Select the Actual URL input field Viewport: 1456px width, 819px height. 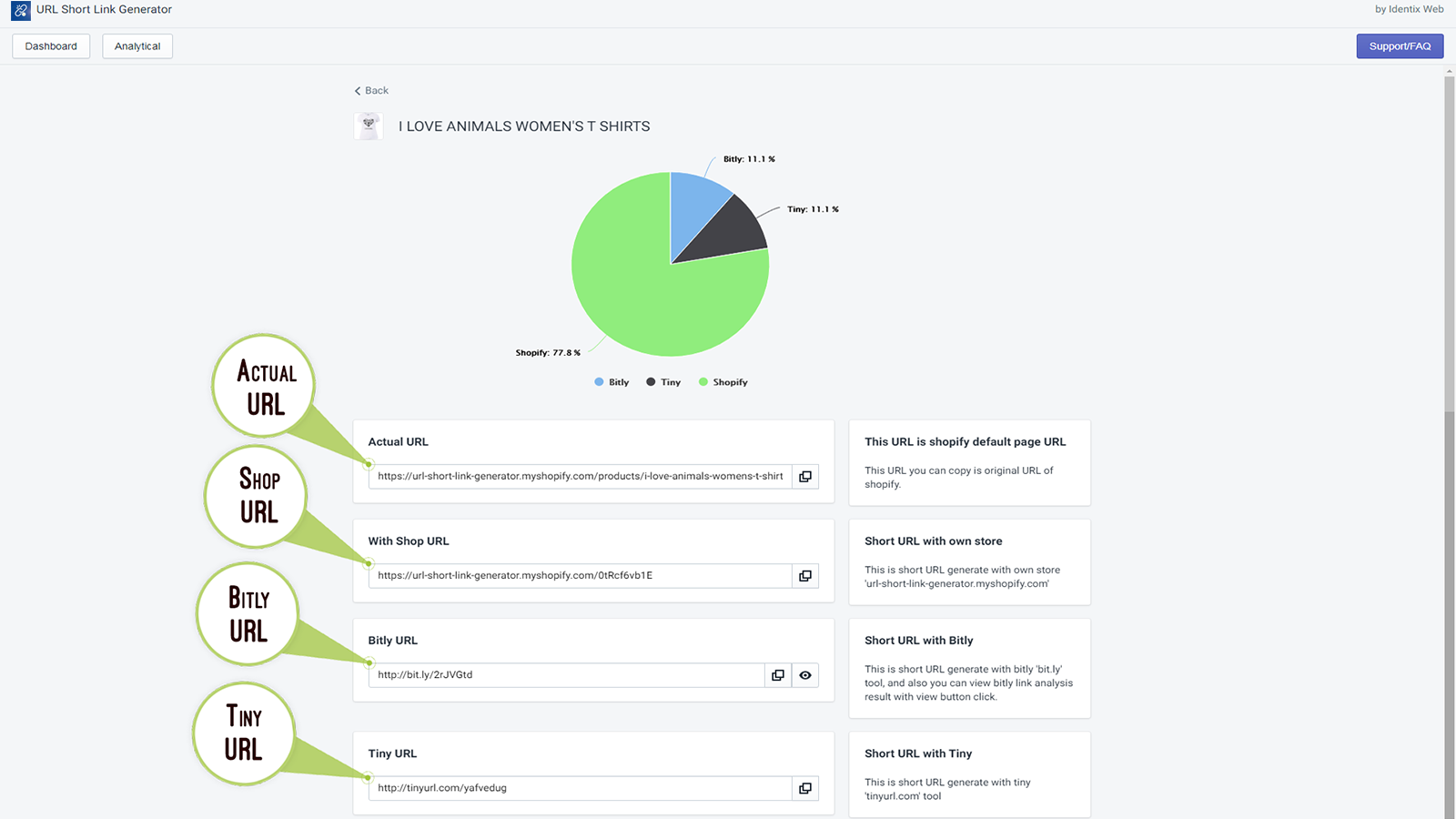573,476
